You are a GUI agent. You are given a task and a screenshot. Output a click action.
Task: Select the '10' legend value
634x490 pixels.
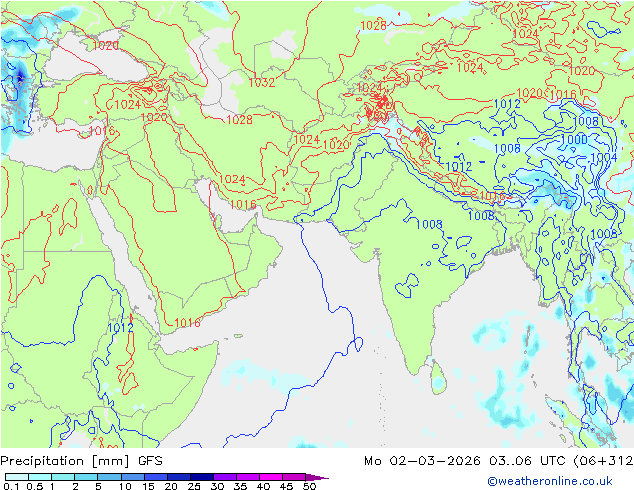tap(125, 486)
